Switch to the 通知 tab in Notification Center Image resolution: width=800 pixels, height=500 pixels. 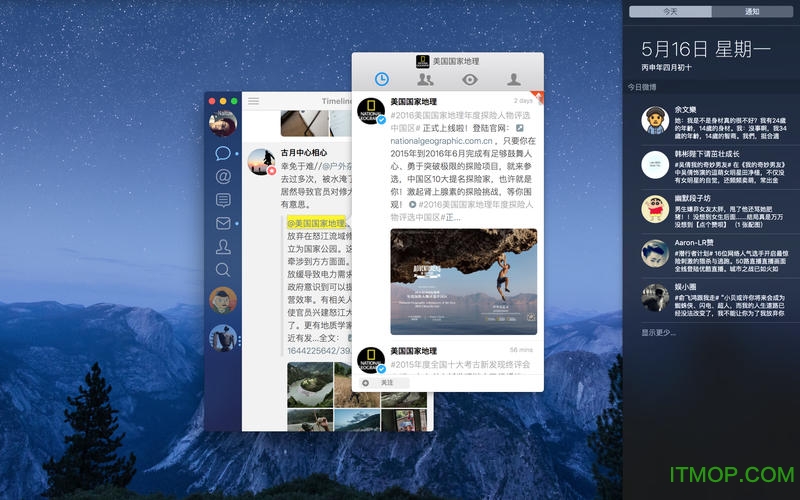click(751, 11)
